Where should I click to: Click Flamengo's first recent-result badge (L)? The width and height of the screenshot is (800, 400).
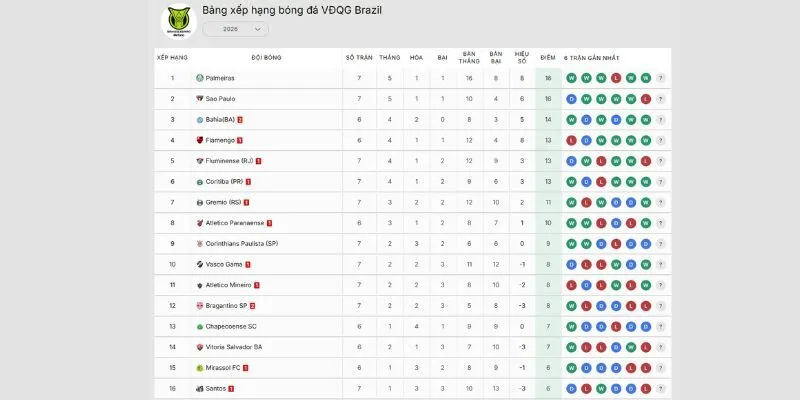[570, 140]
